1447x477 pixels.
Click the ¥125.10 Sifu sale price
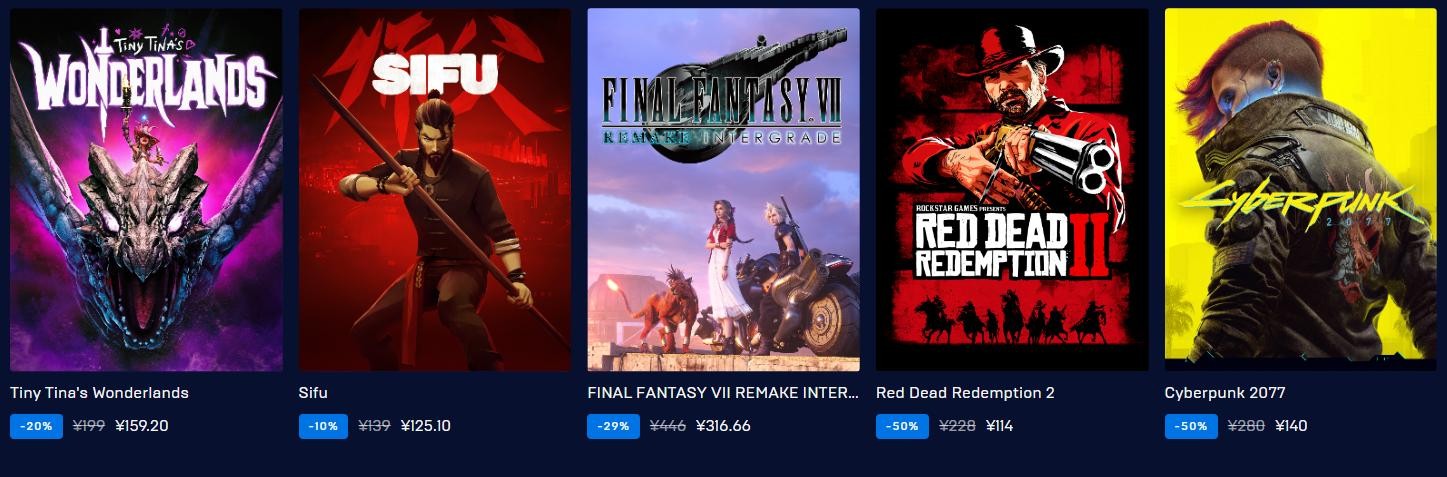coord(425,426)
